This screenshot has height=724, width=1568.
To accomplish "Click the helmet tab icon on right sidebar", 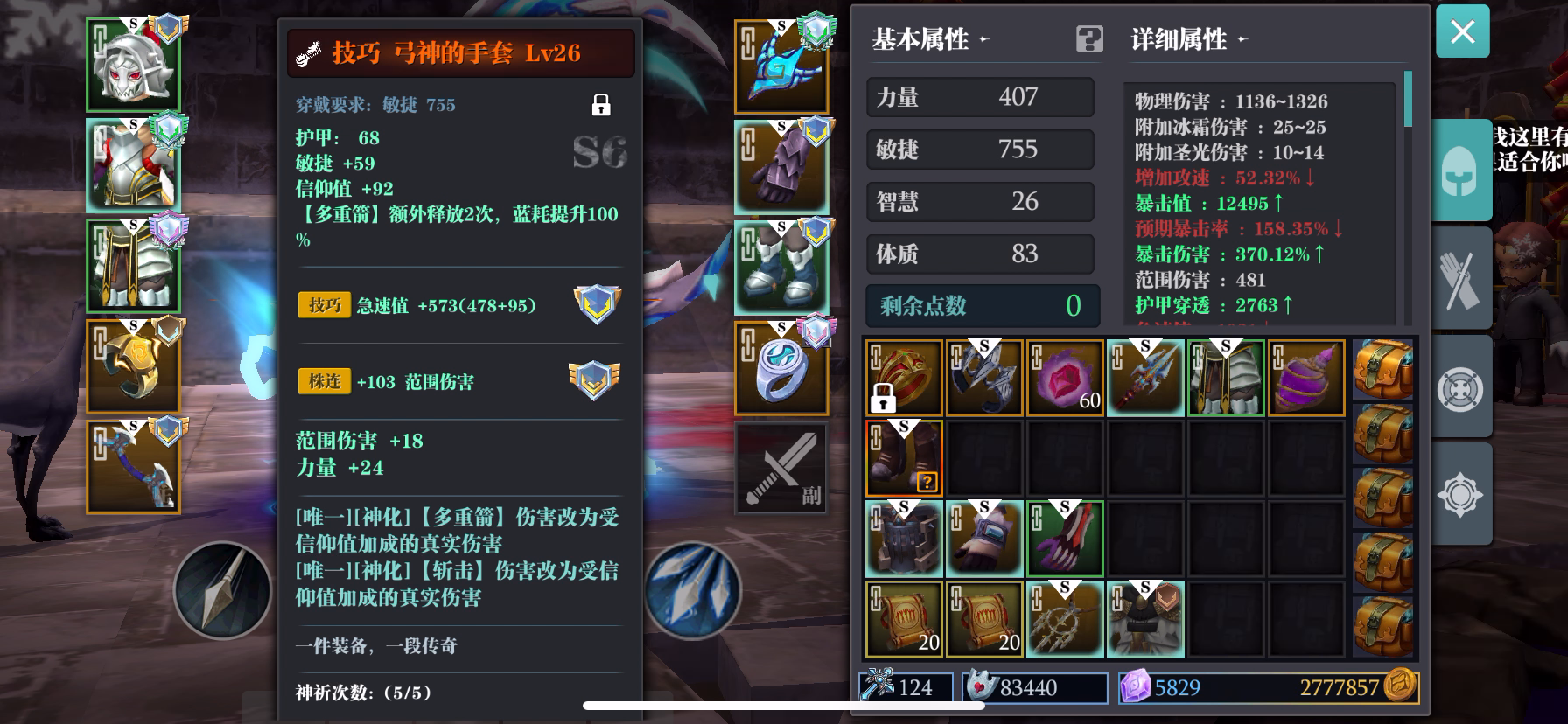I will [x=1460, y=171].
